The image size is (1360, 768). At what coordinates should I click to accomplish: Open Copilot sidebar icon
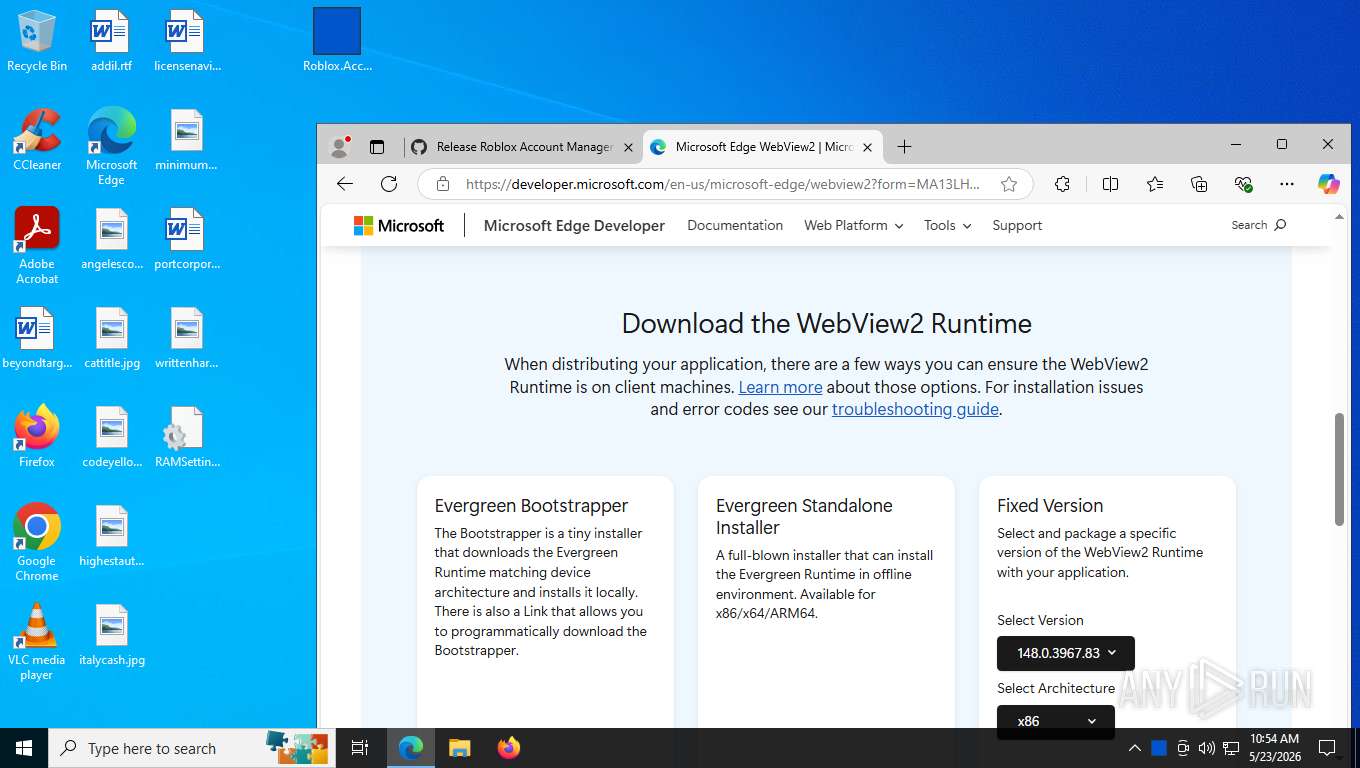[x=1329, y=184]
